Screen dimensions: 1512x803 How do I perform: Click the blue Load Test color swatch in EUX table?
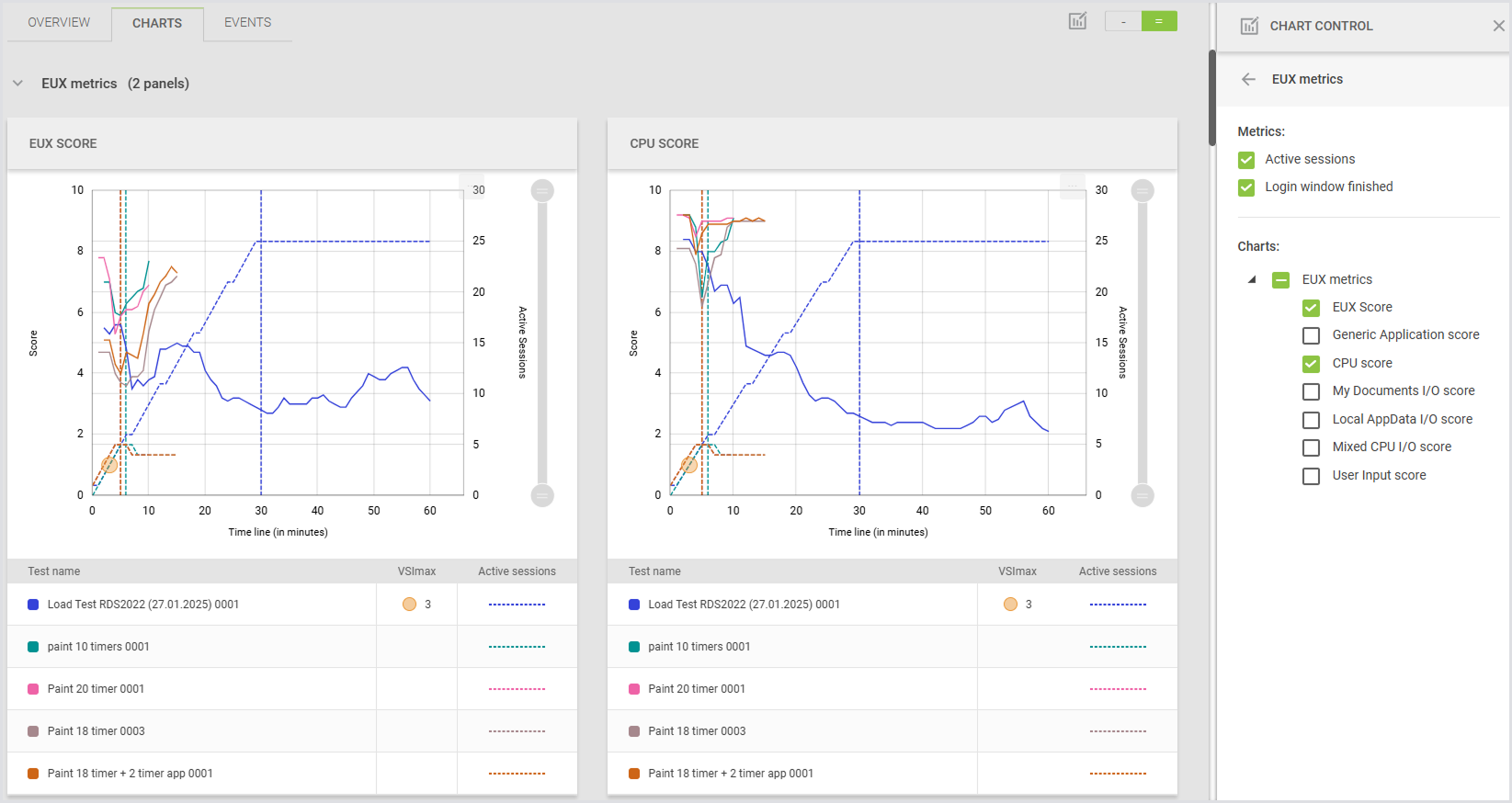33,605
